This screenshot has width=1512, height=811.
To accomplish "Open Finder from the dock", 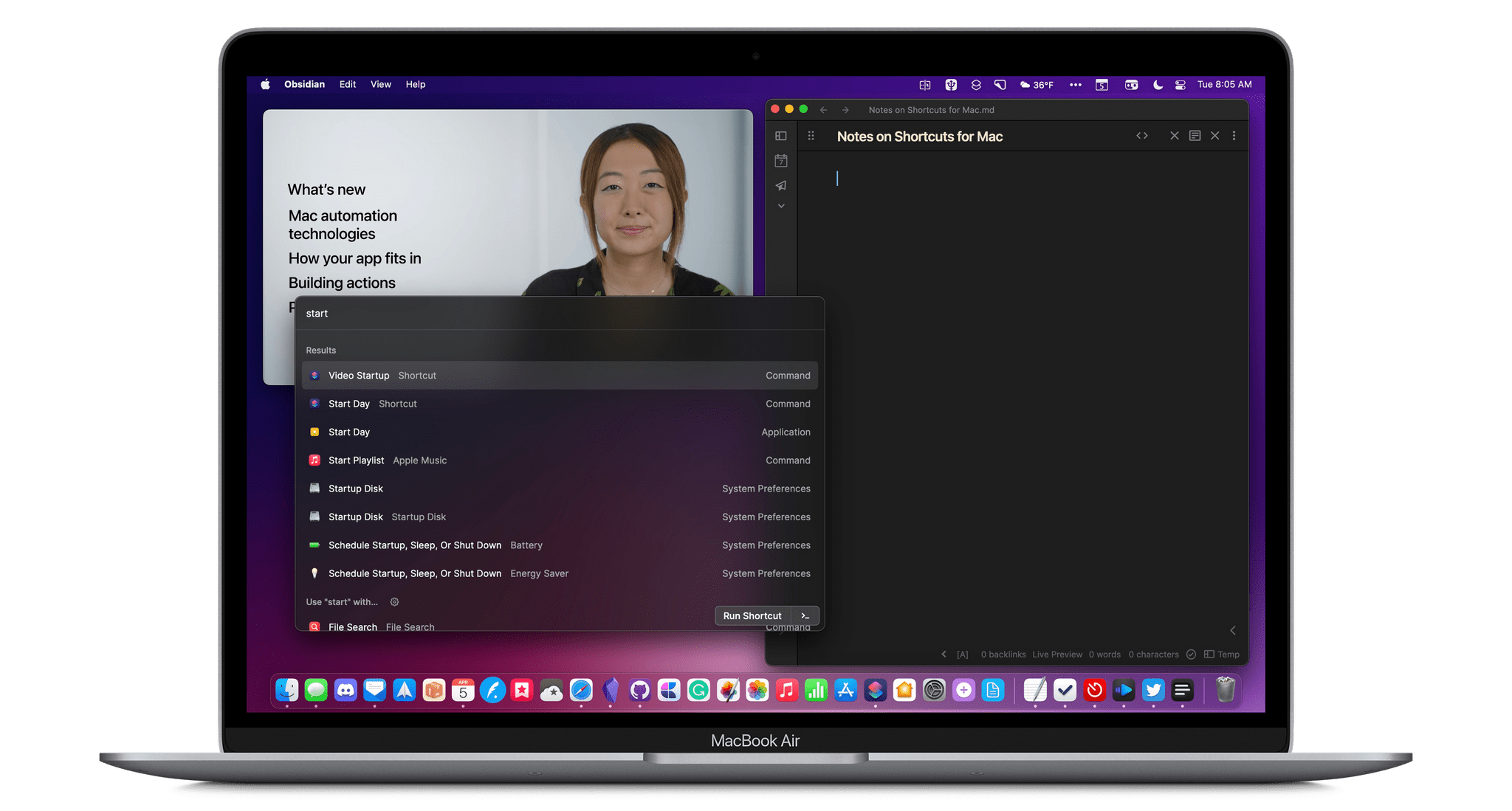I will tap(286, 691).
